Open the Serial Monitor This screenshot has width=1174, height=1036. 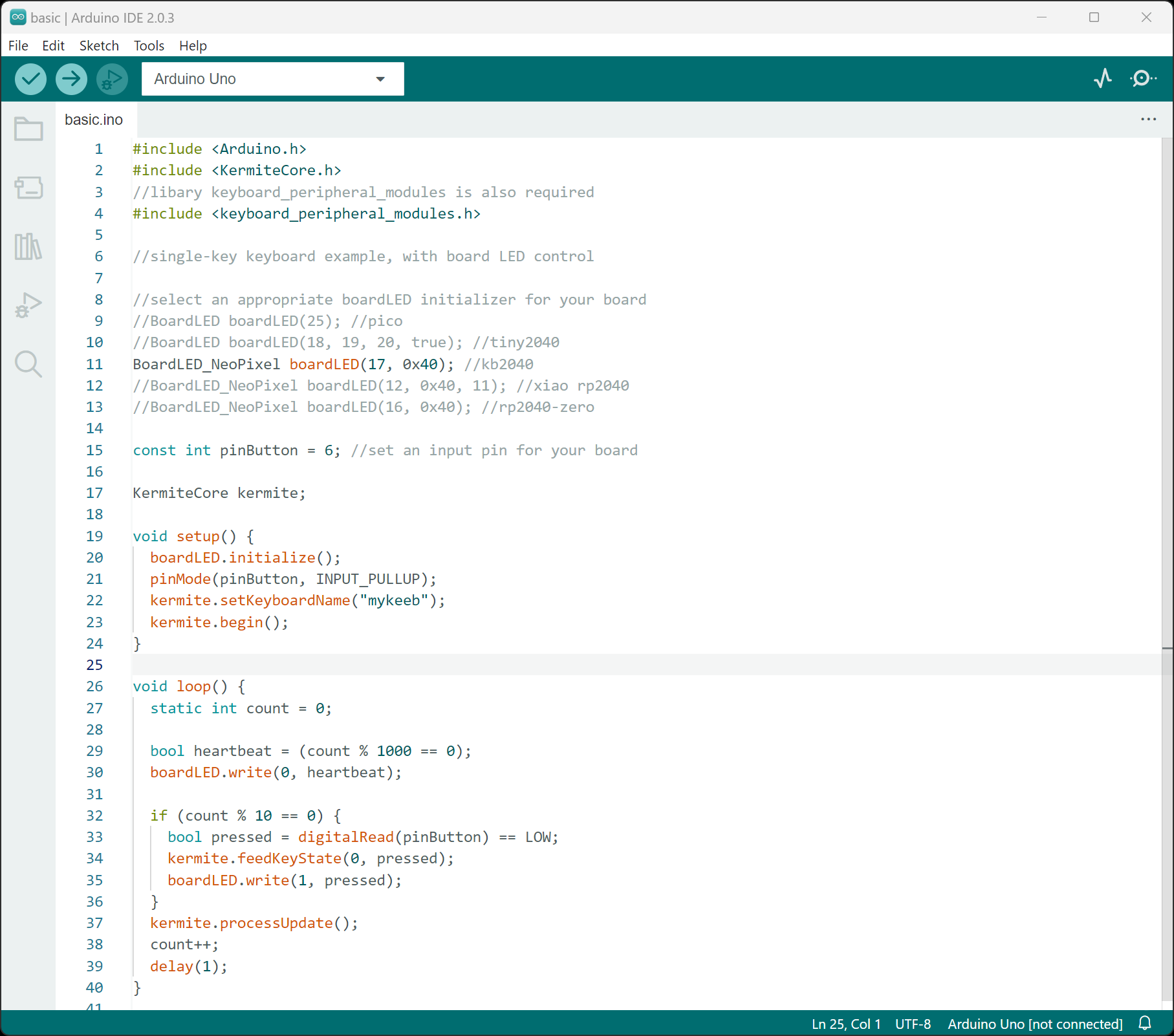point(1143,78)
